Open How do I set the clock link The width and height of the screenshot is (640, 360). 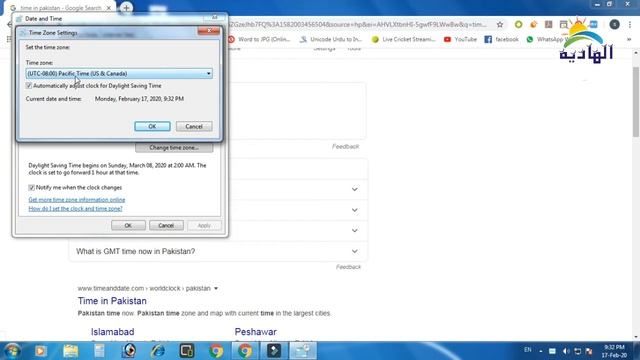point(76,209)
